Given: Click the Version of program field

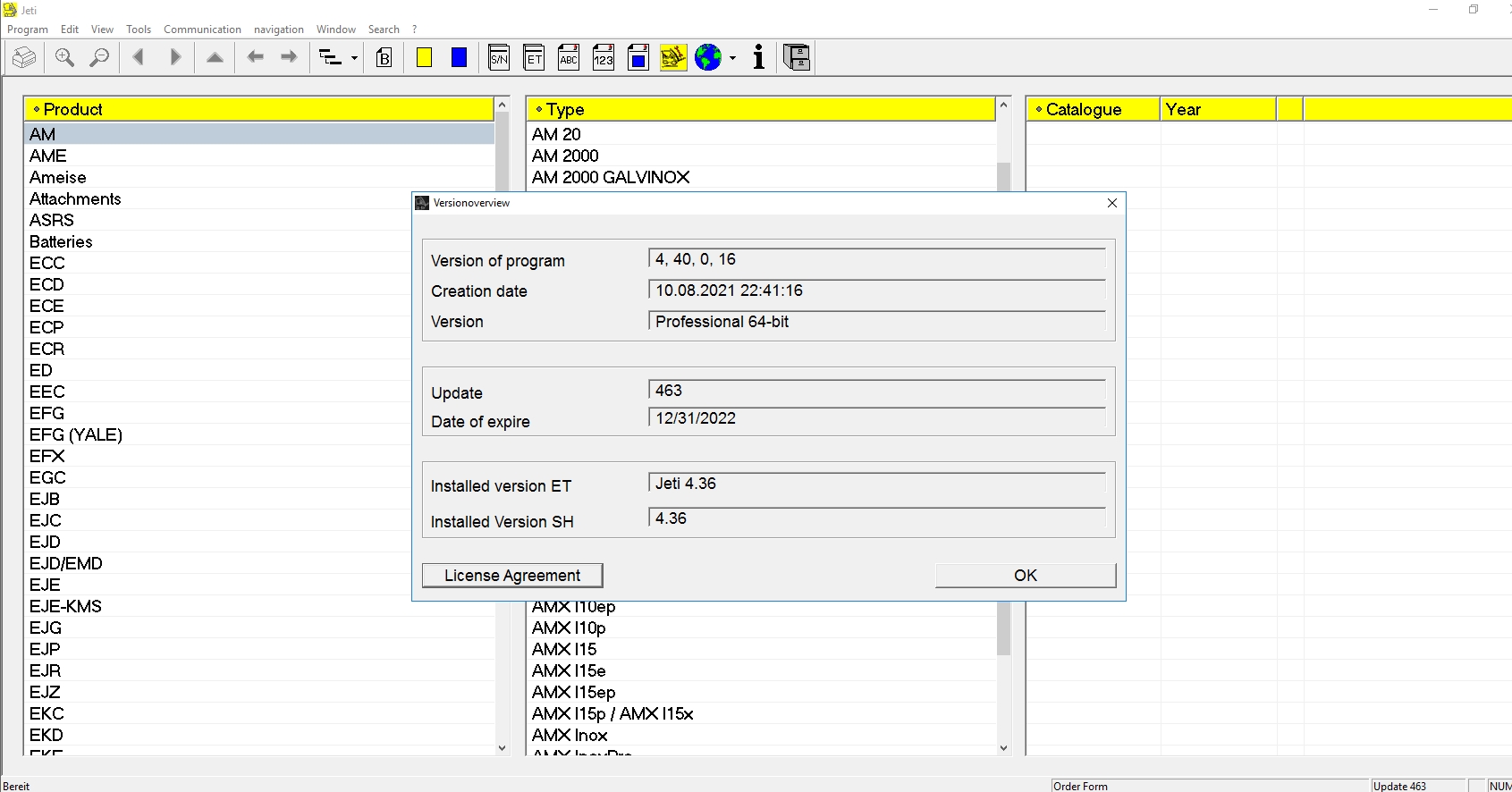Looking at the screenshot, I should pyautogui.click(x=877, y=259).
